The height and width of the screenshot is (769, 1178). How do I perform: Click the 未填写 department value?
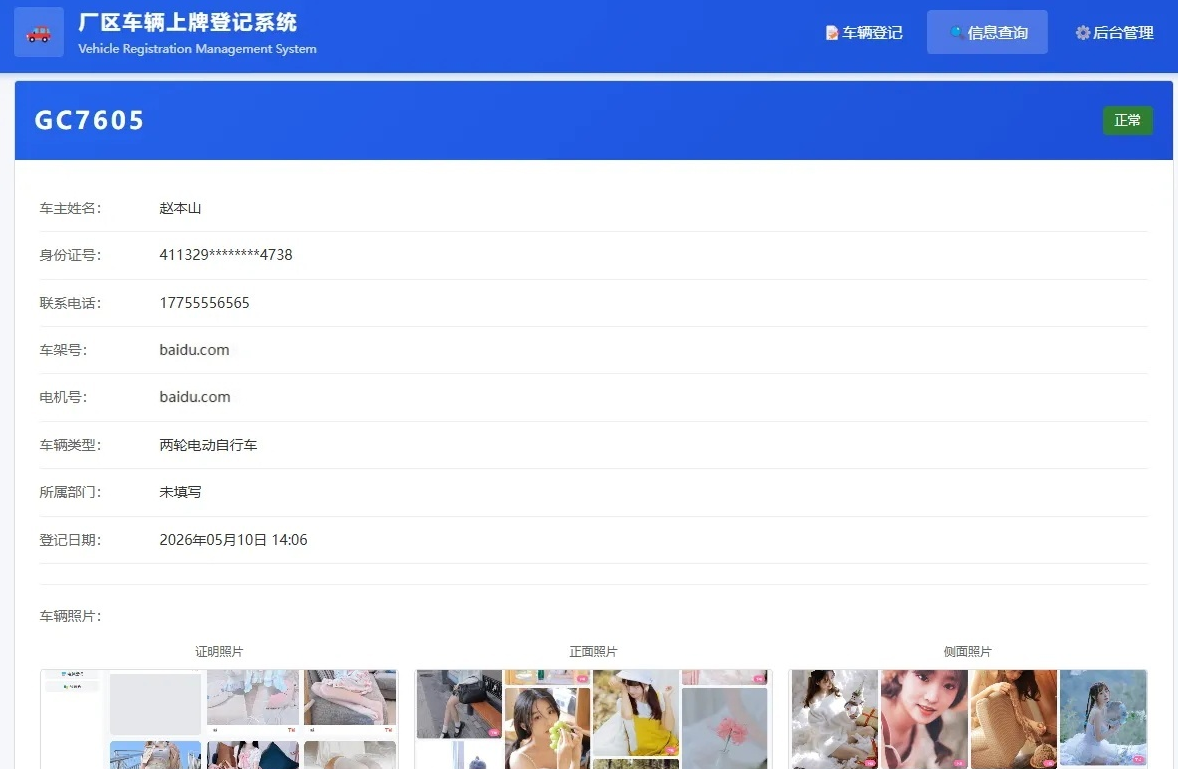pyautogui.click(x=180, y=493)
